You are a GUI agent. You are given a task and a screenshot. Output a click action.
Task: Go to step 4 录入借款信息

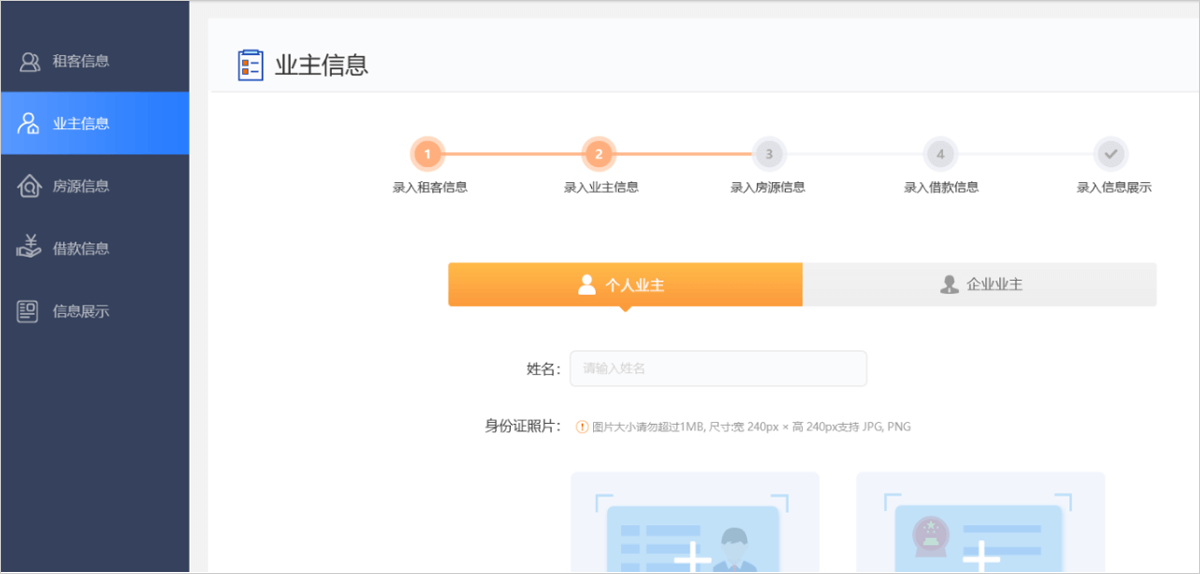940,154
